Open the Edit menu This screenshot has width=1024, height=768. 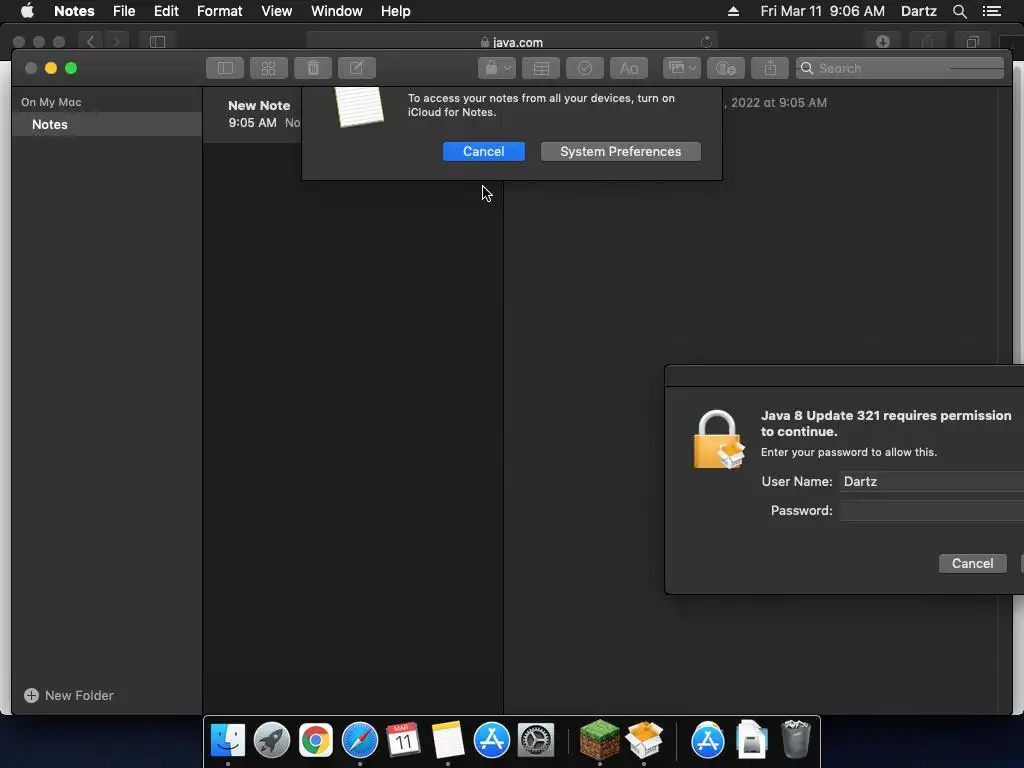[167, 11]
